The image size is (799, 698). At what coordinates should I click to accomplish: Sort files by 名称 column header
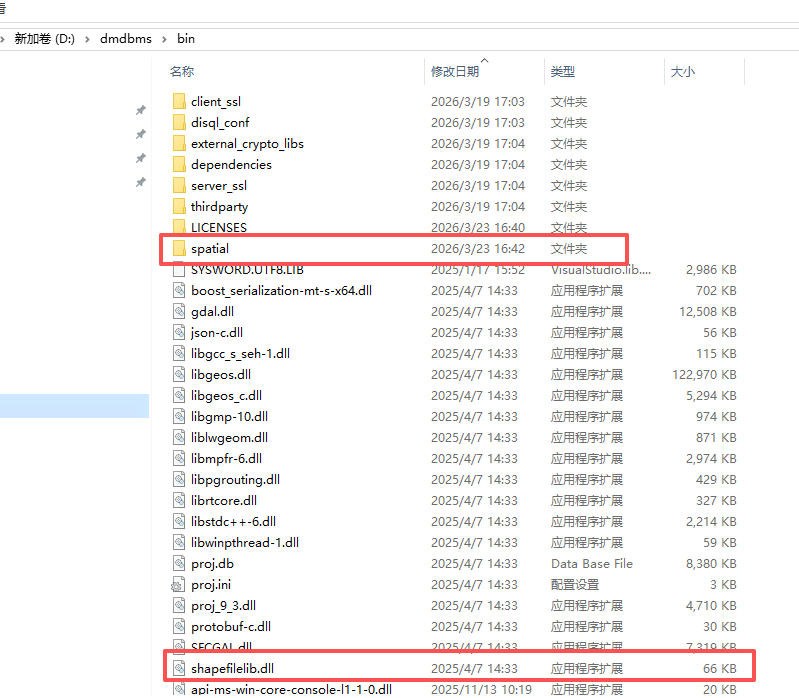point(182,72)
